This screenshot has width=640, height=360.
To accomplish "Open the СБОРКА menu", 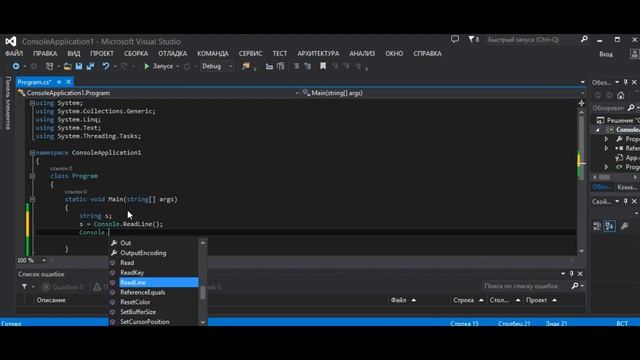I will (136, 53).
